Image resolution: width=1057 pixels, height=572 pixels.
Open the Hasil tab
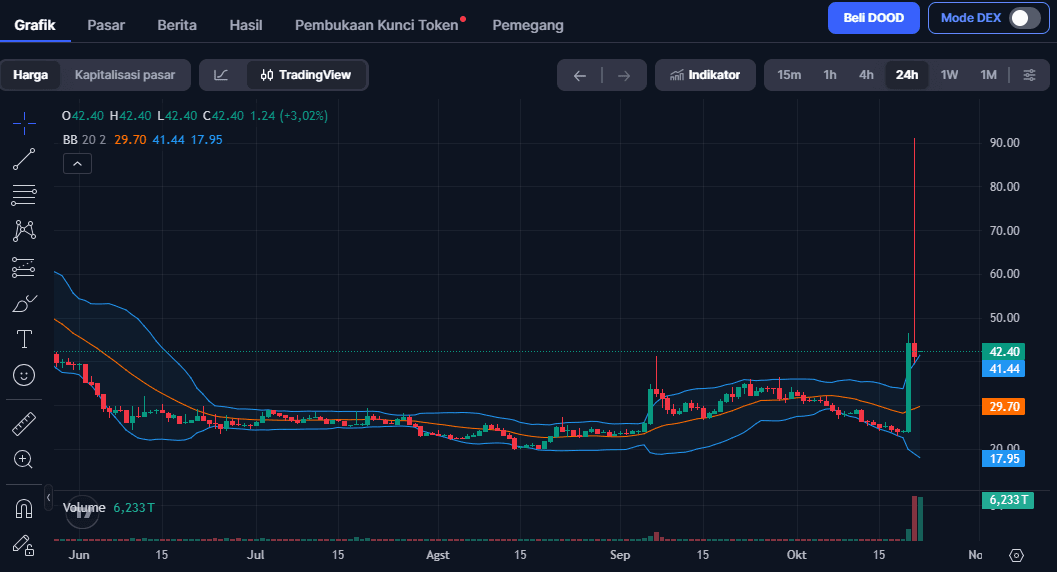pyautogui.click(x=245, y=25)
